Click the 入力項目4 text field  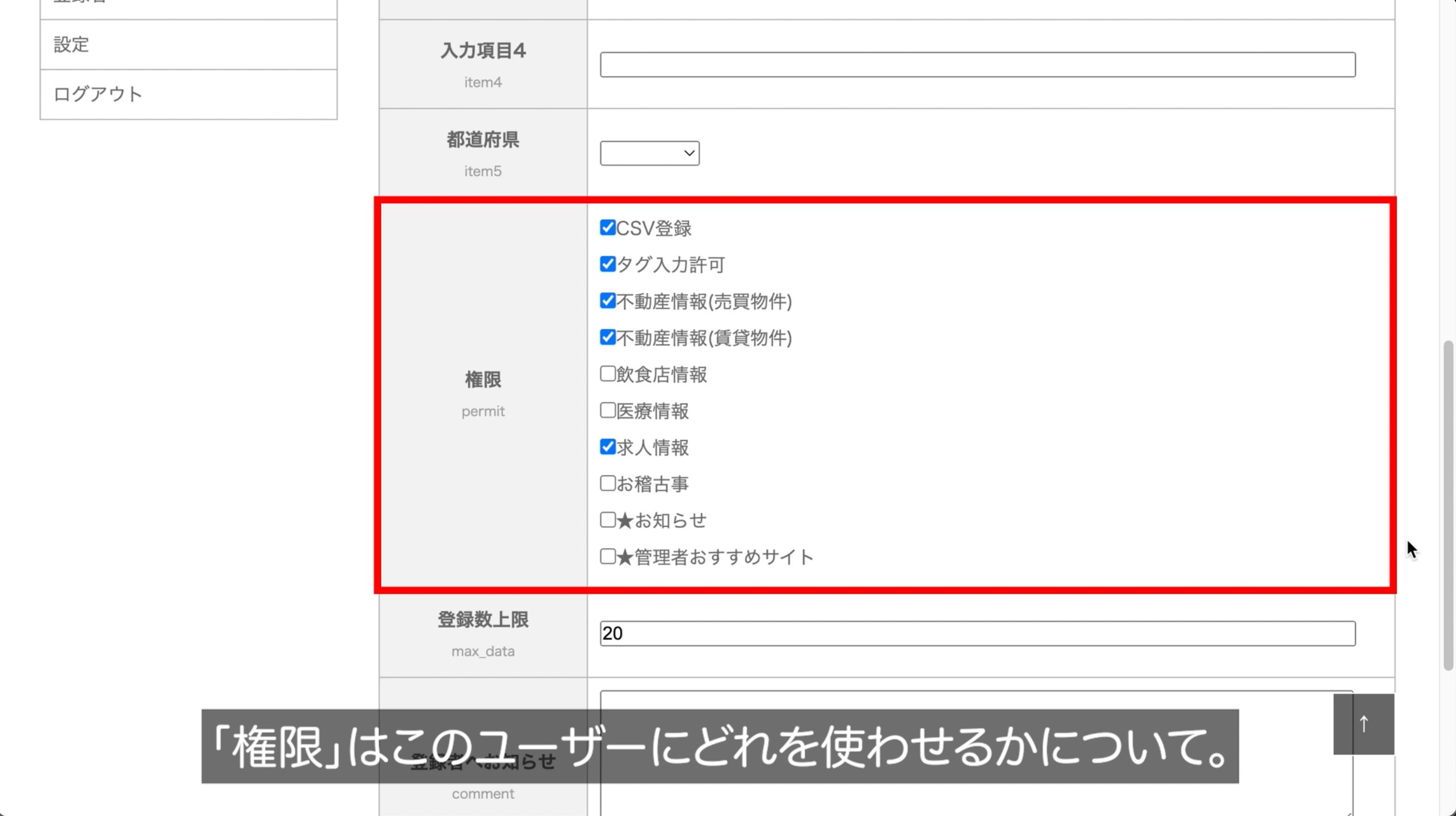[977, 65]
